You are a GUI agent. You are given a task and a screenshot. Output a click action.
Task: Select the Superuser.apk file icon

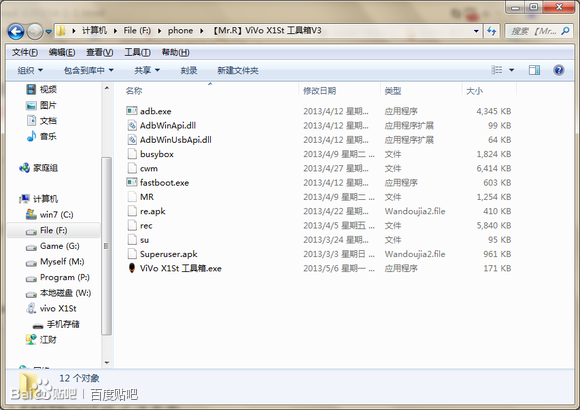pyautogui.click(x=132, y=254)
